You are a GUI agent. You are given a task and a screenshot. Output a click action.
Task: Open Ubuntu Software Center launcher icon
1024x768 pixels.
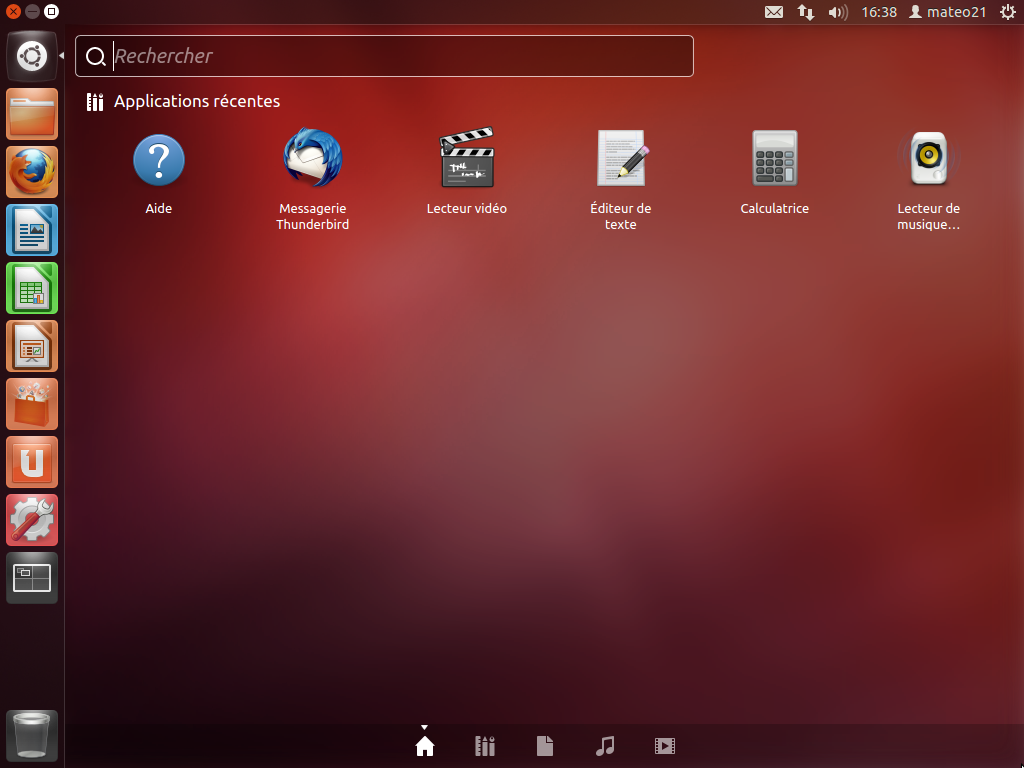tap(32, 404)
